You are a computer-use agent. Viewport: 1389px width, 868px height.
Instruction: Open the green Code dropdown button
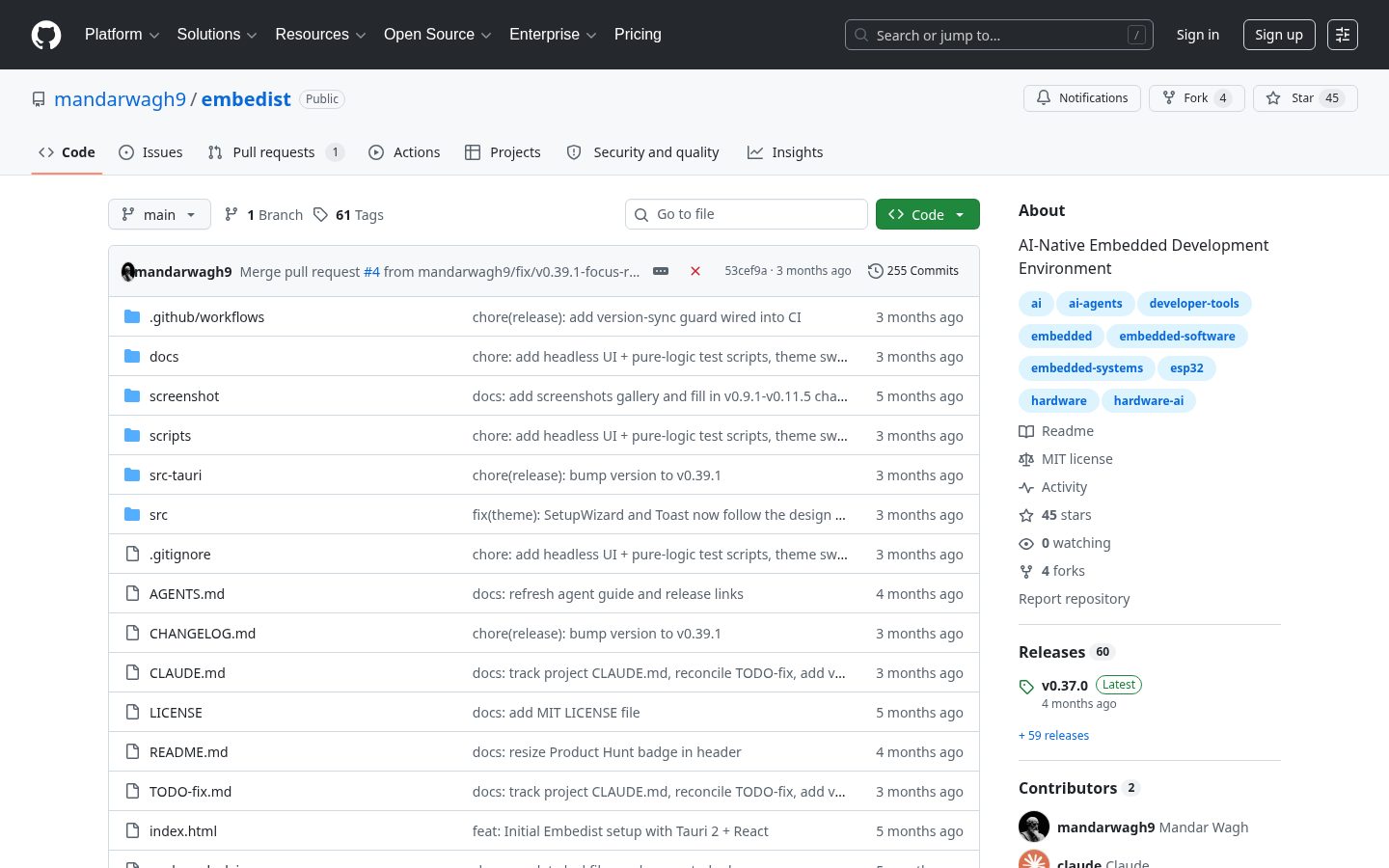pos(928,214)
